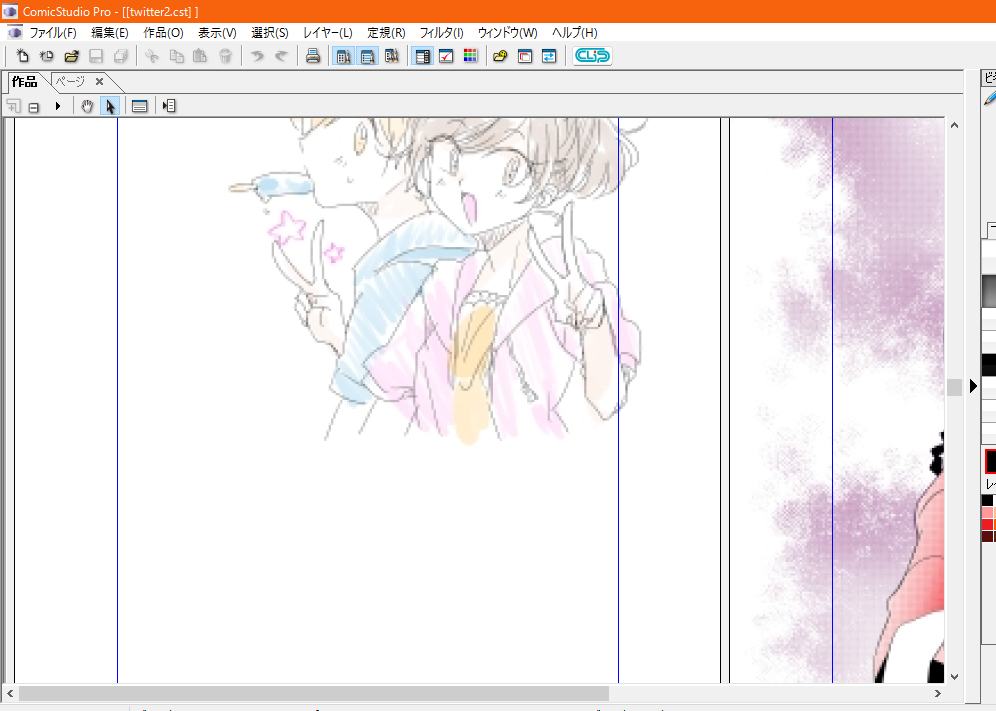Click the save all icon

(x=121, y=56)
